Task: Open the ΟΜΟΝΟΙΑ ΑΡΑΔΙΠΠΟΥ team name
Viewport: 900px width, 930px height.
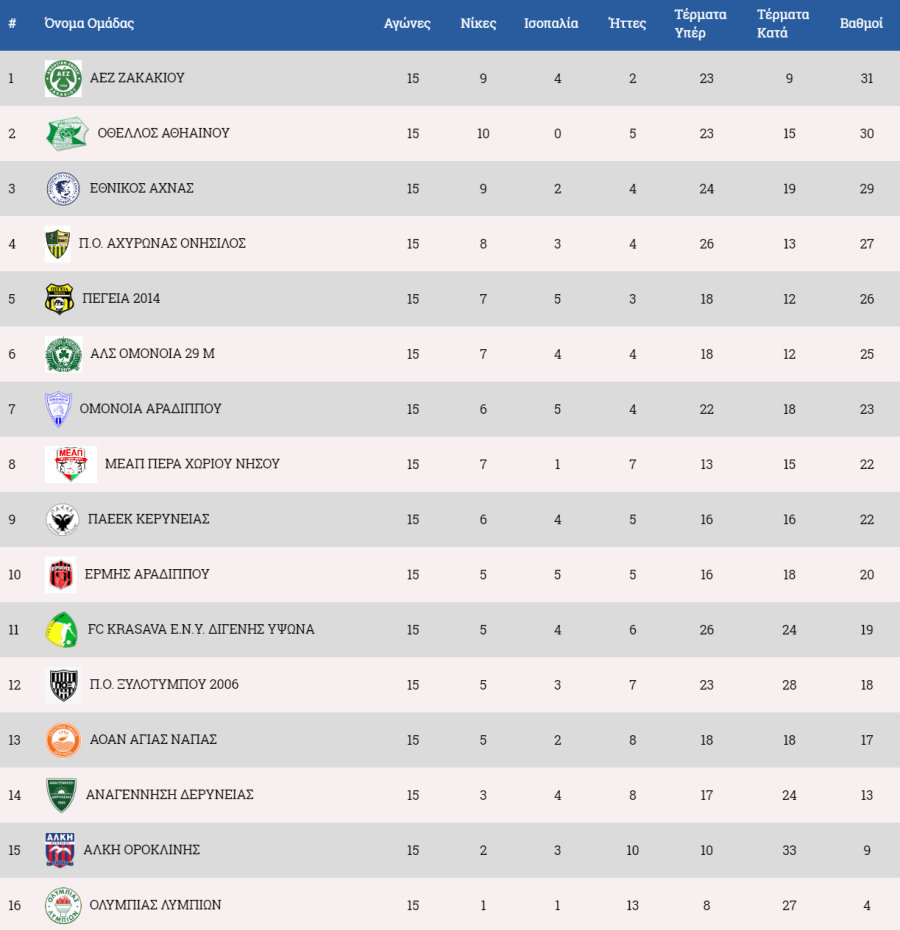Action: 151,409
